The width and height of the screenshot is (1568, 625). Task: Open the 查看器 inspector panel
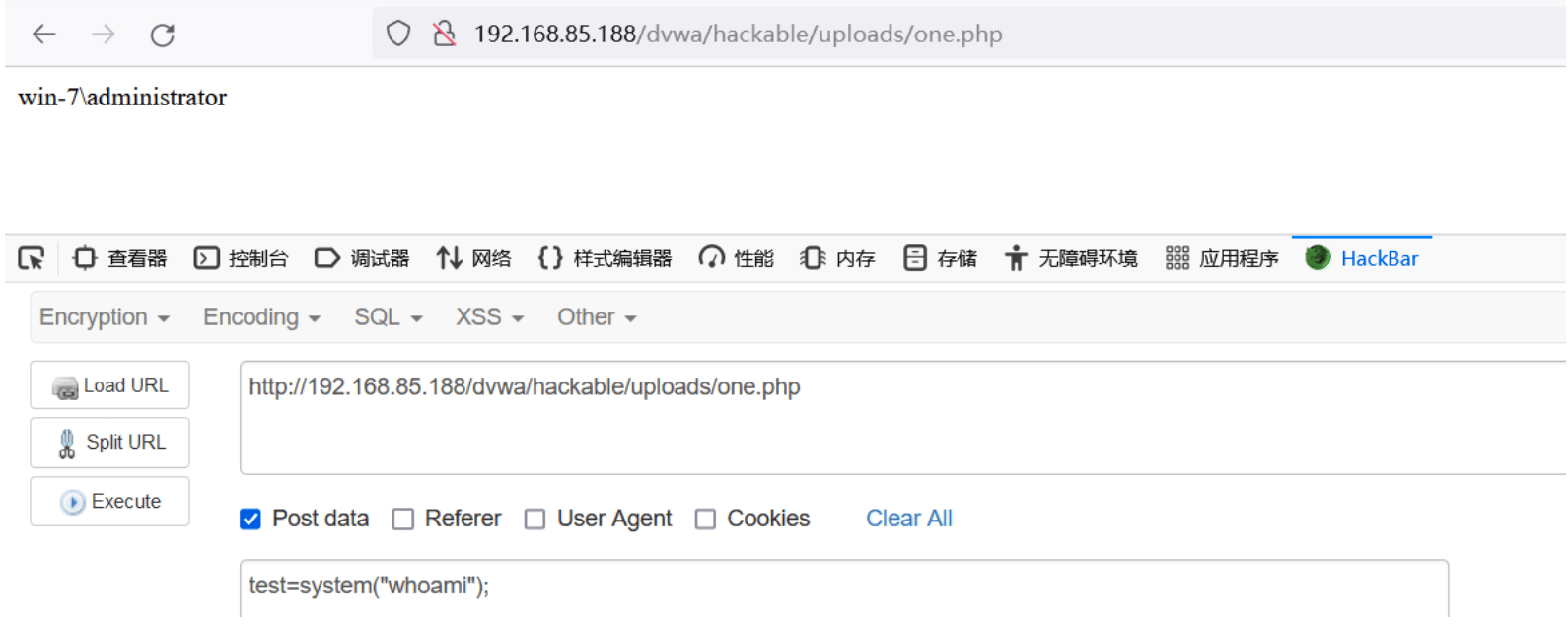point(119,258)
